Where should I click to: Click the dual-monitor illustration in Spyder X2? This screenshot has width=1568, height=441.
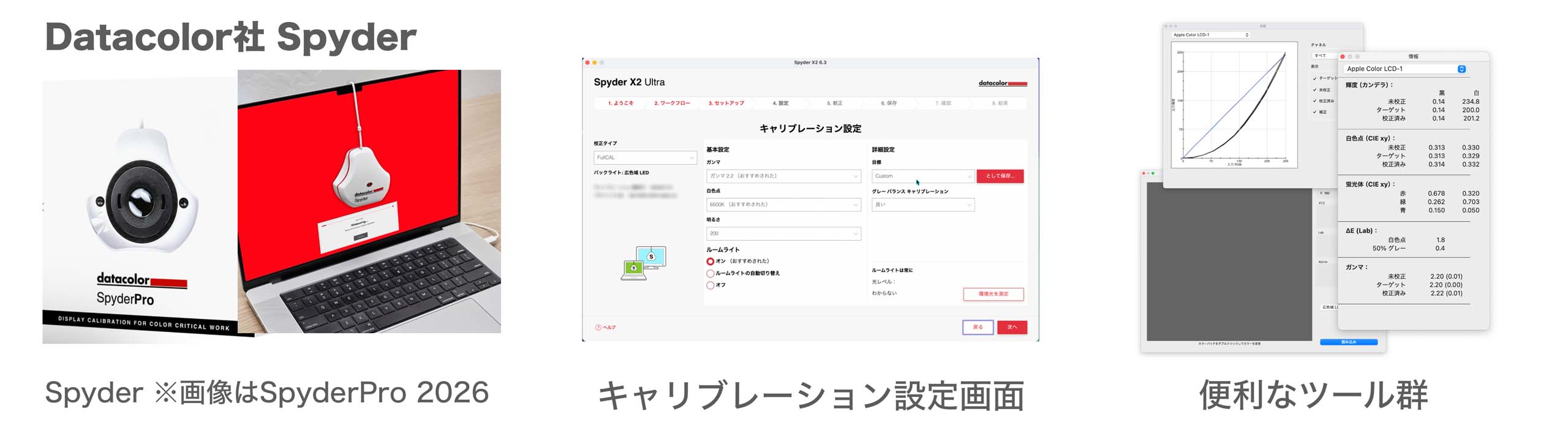click(x=643, y=263)
